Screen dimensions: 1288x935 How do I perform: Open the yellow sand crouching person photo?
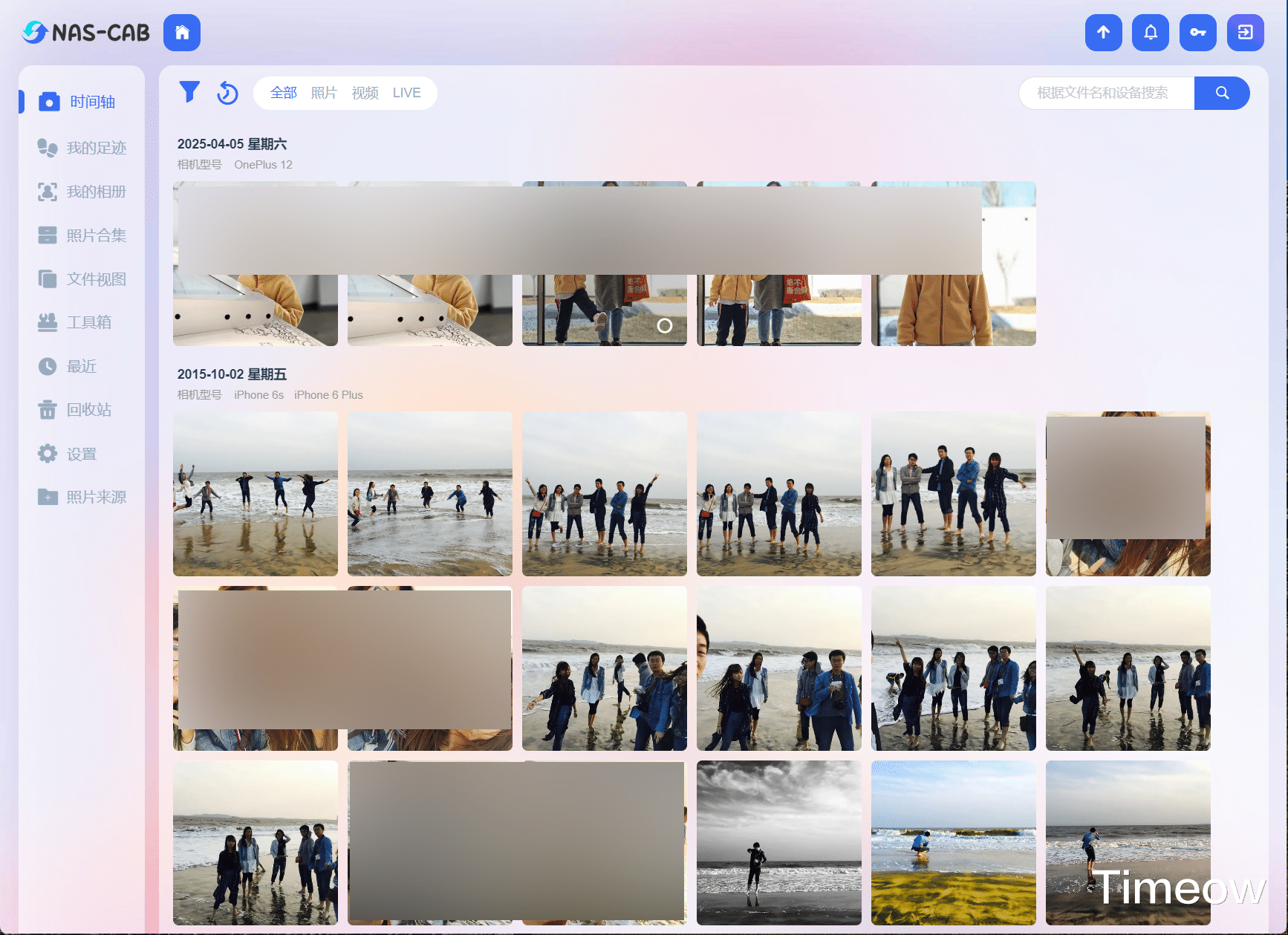[954, 843]
